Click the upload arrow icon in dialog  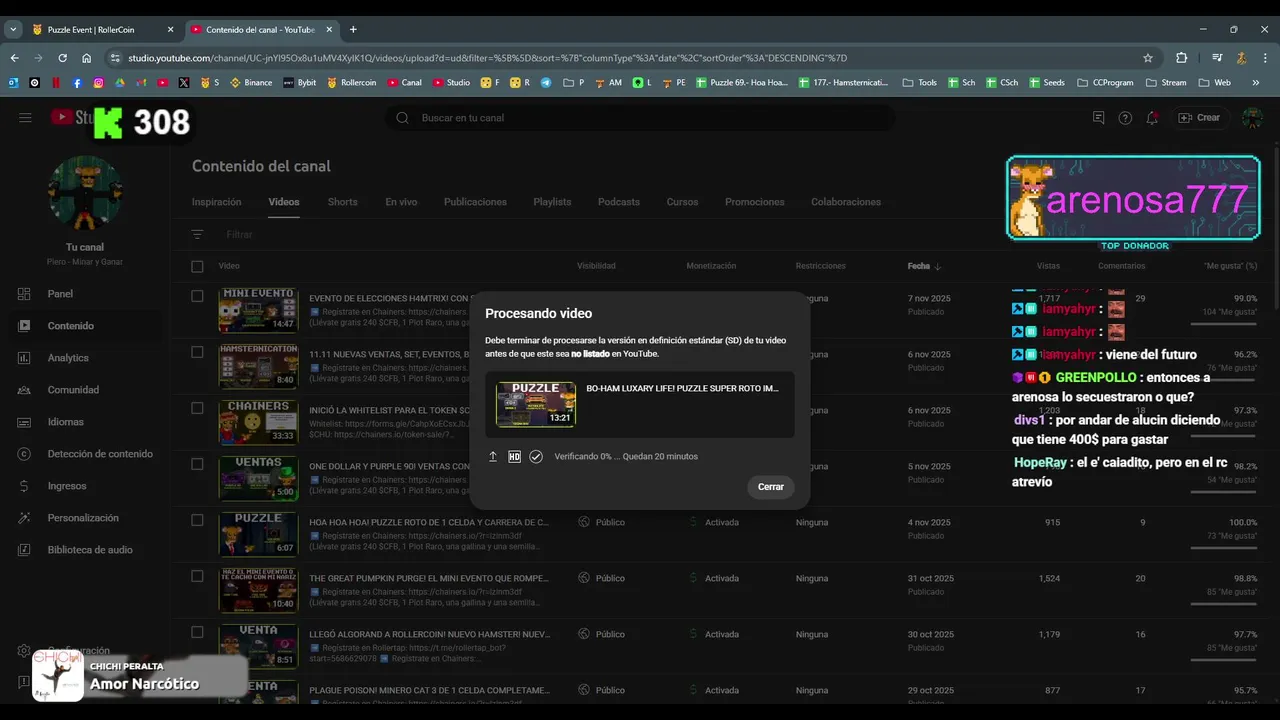(493, 457)
